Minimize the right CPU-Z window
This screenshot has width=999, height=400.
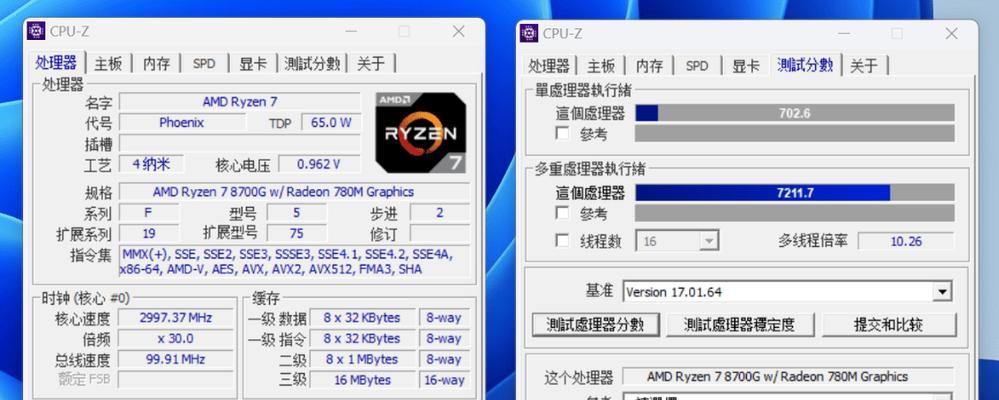click(844, 33)
